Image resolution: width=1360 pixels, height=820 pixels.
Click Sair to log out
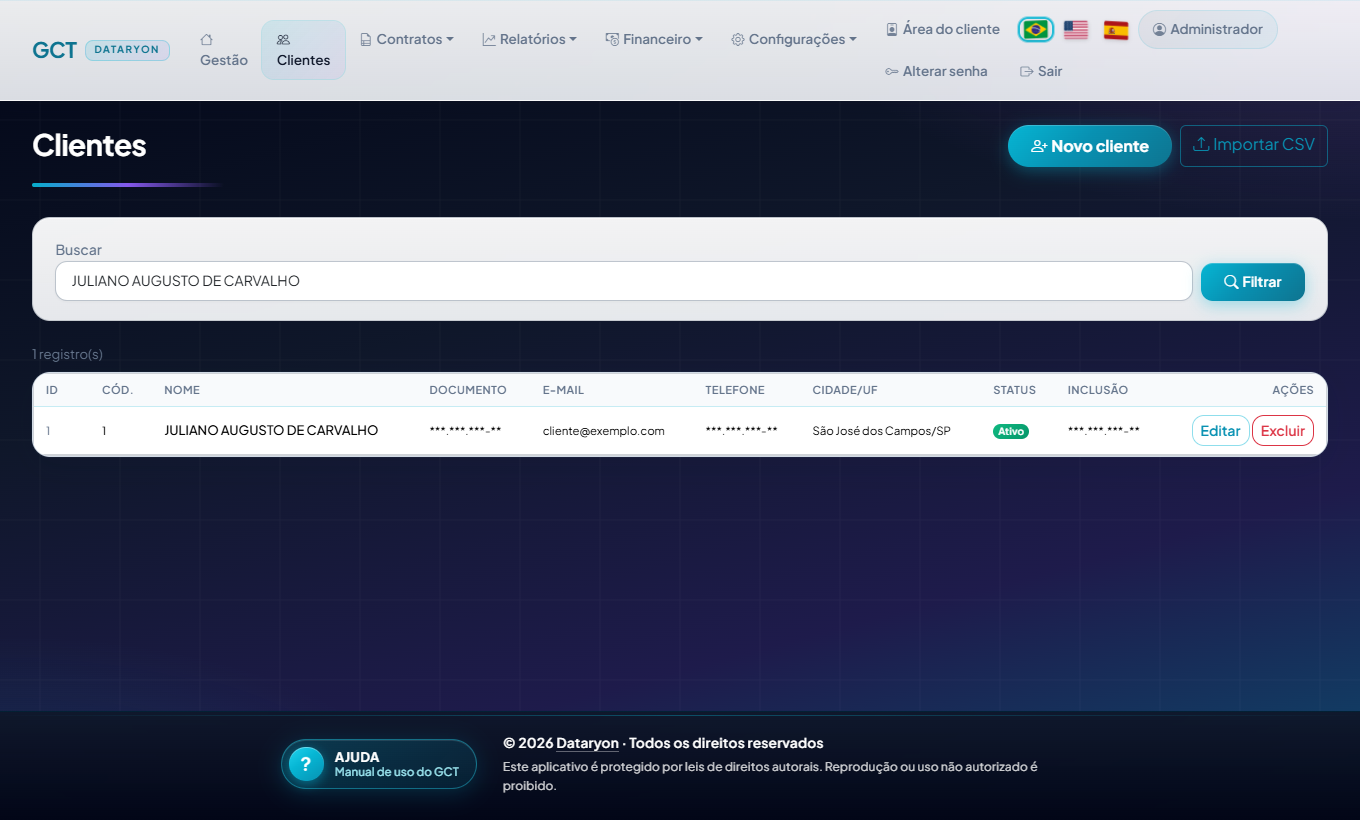pos(1041,71)
